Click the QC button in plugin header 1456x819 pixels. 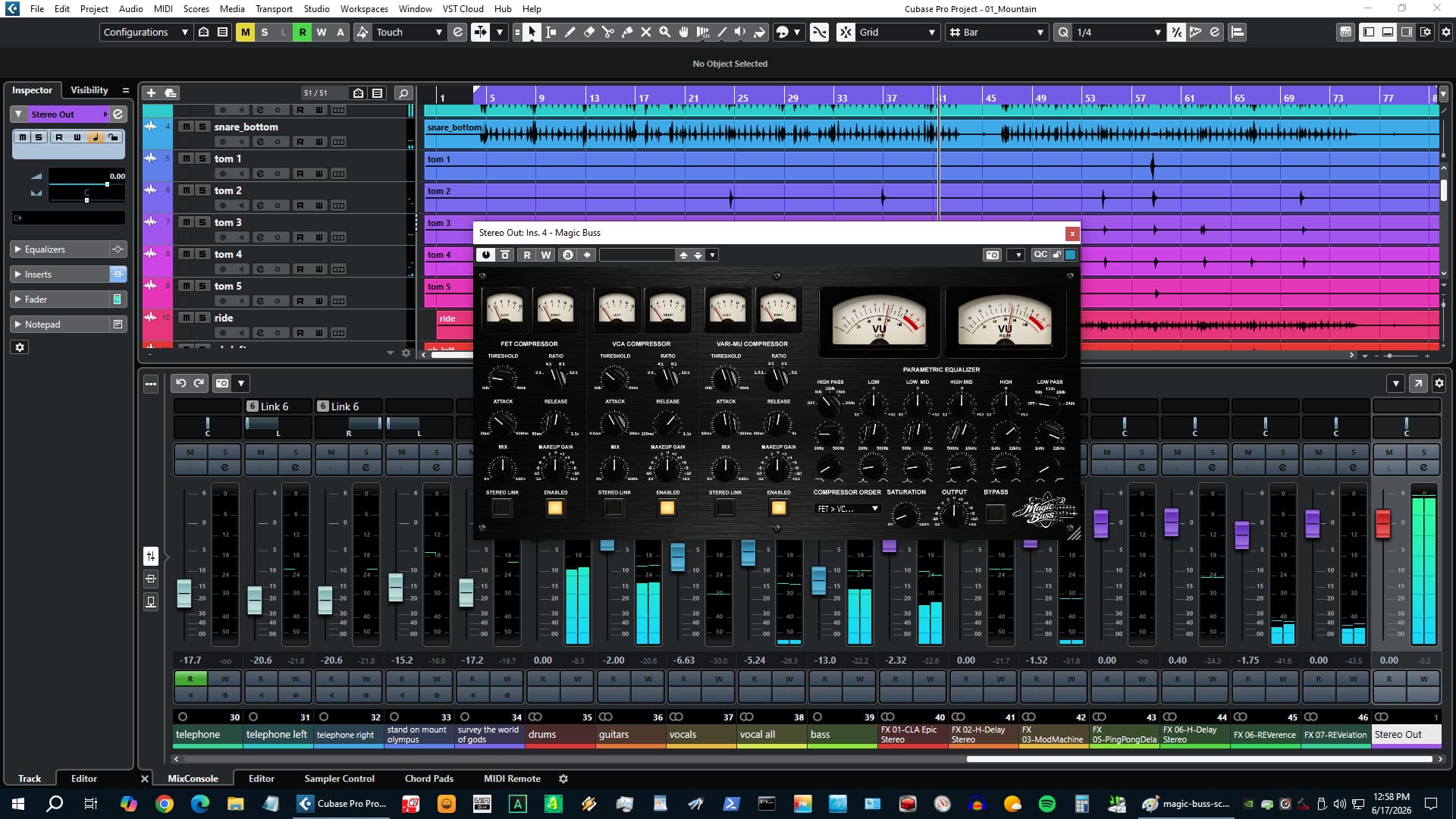coord(1040,255)
